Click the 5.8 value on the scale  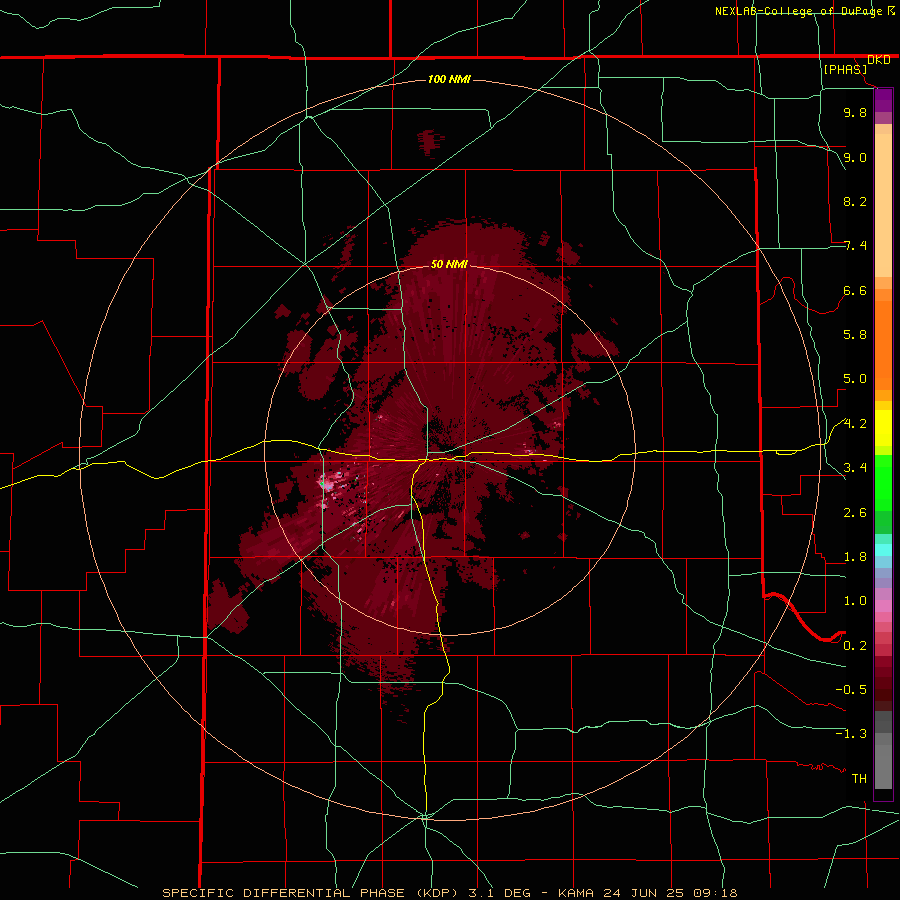(x=855, y=335)
